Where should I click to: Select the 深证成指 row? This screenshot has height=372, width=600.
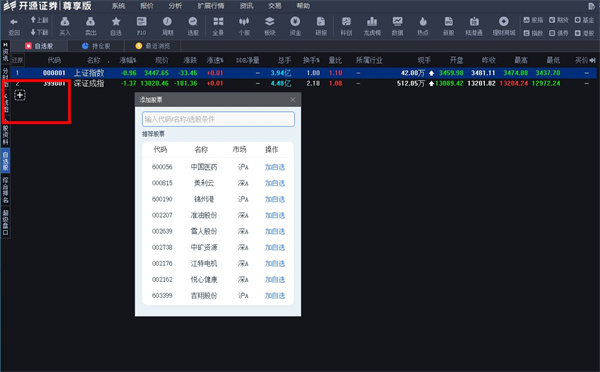click(x=304, y=83)
